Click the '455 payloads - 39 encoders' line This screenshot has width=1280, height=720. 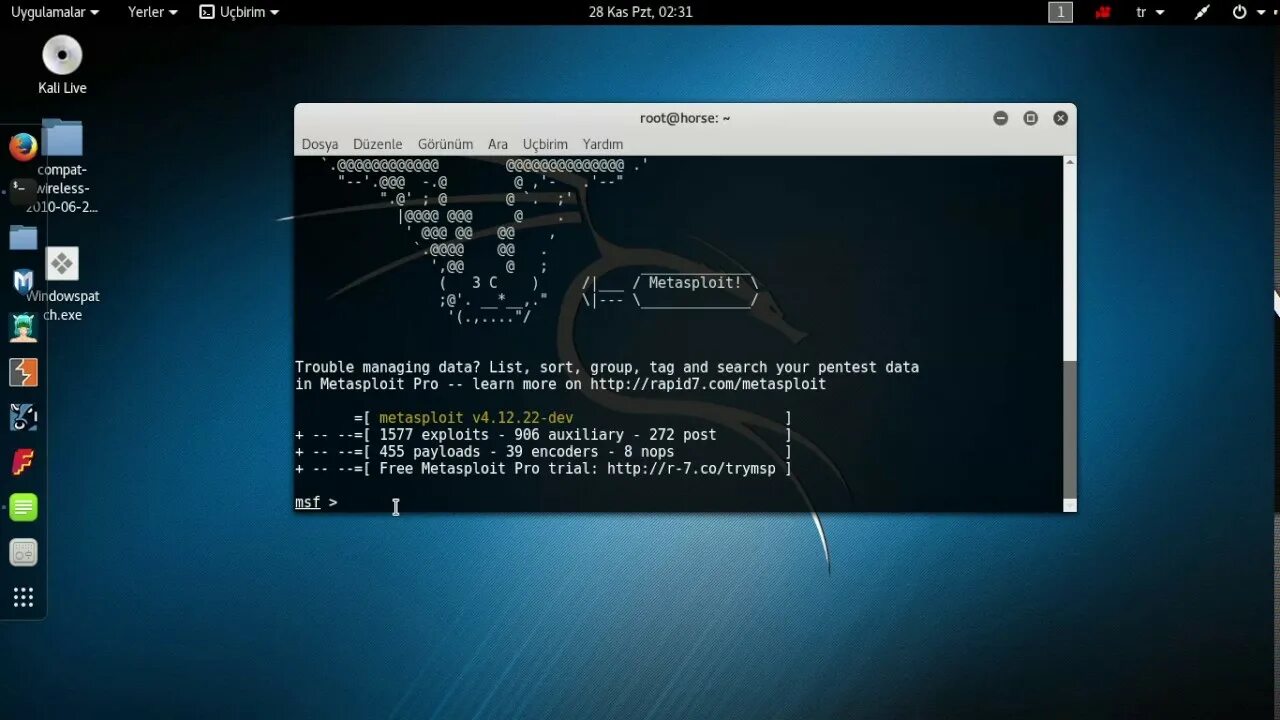click(x=543, y=452)
